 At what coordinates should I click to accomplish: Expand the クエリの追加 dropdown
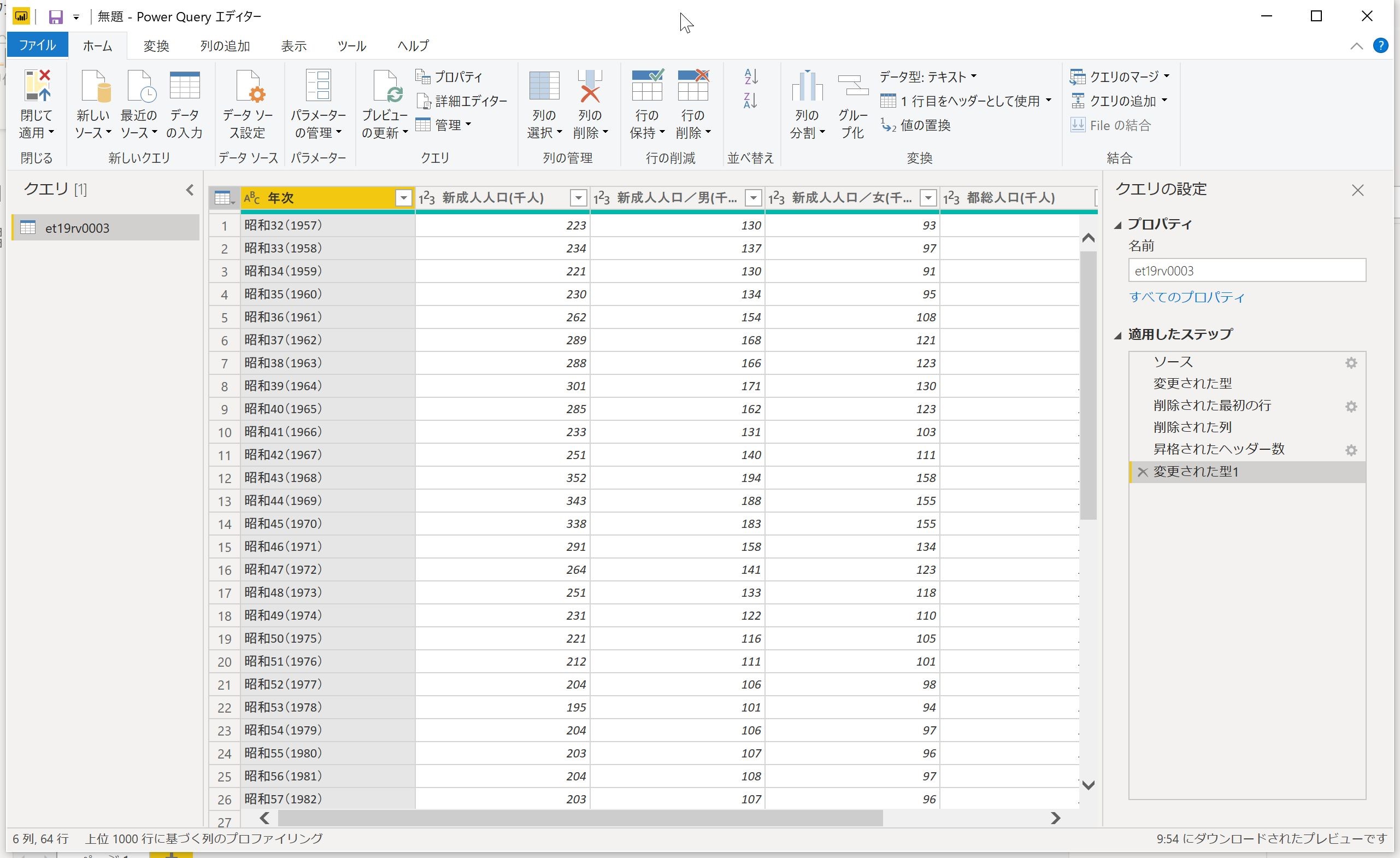tap(1164, 101)
